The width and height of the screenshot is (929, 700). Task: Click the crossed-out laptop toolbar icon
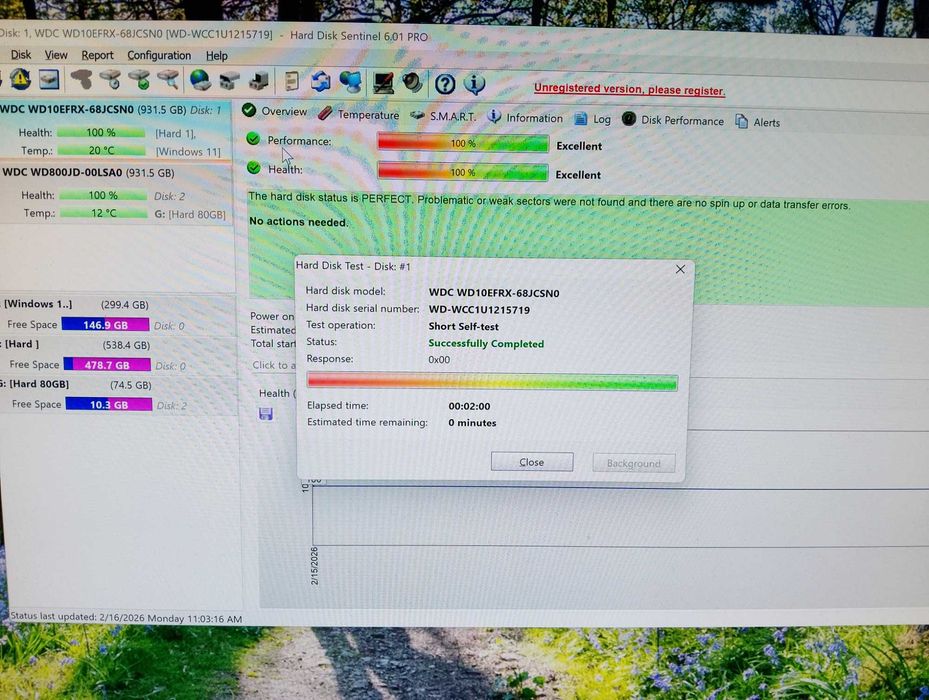(x=383, y=83)
